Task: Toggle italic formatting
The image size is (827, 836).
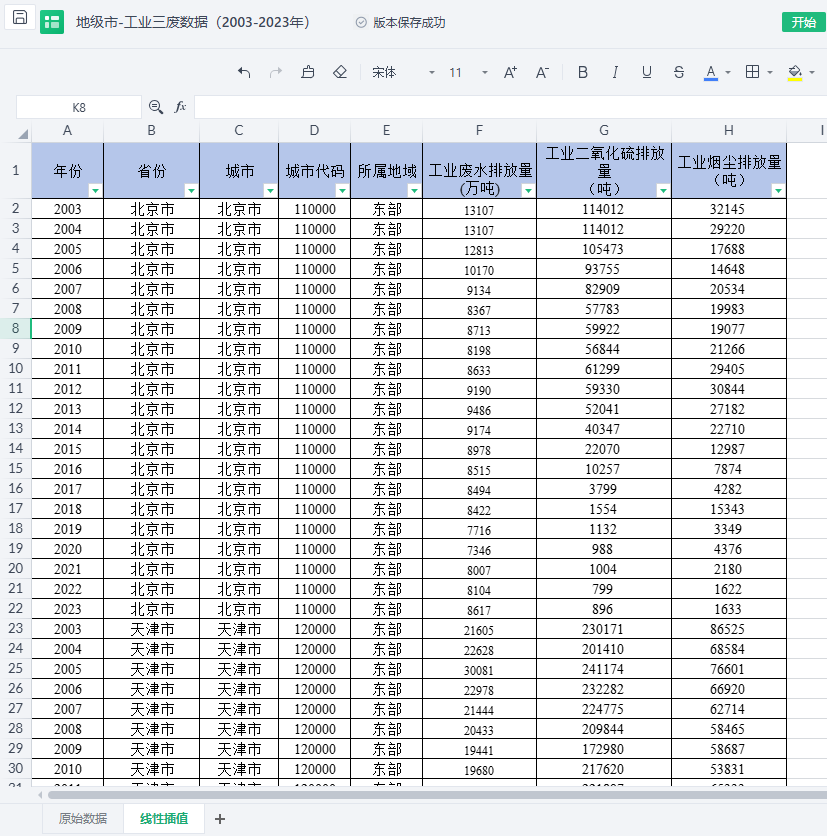Action: pos(615,72)
